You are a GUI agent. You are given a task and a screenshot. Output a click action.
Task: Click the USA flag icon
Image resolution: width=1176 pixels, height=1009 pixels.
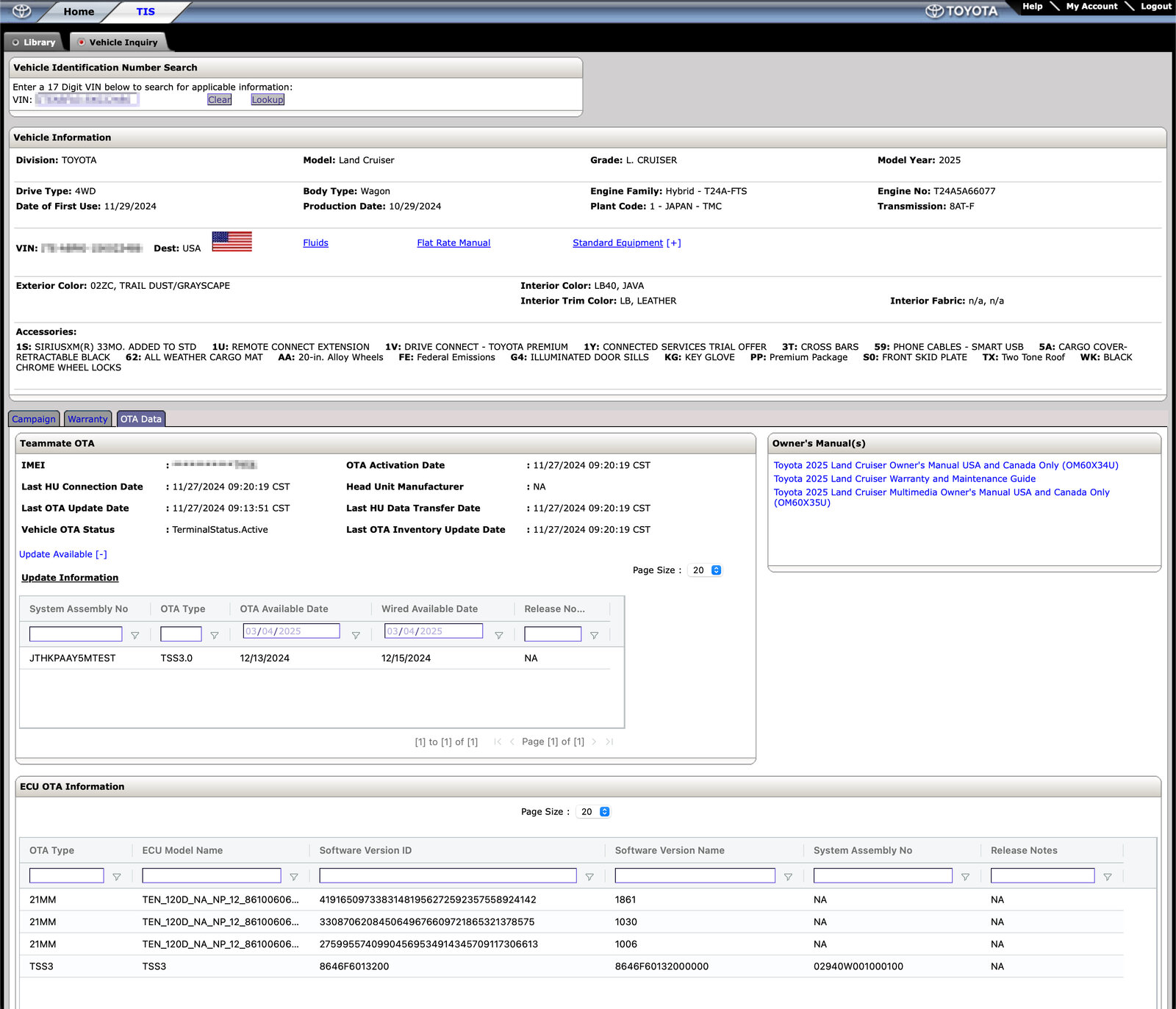232,241
